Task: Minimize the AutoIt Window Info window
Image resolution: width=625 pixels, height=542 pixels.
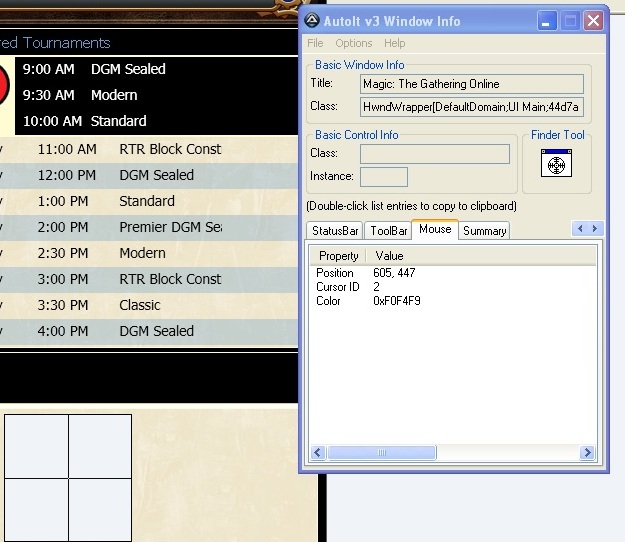Action: (547, 20)
